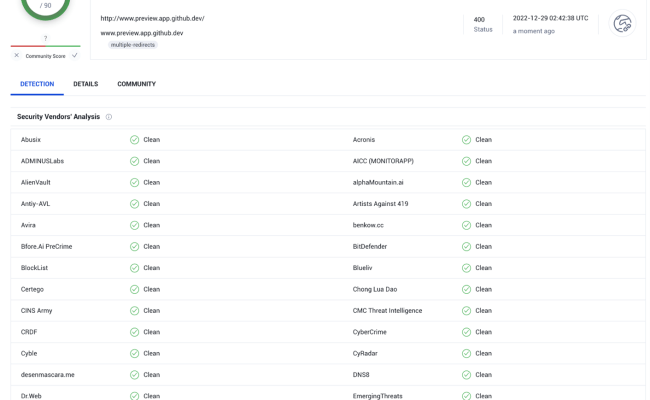650x400 pixels.
Task: Click the Antiy-AVL clean check icon
Action: [x=134, y=204]
